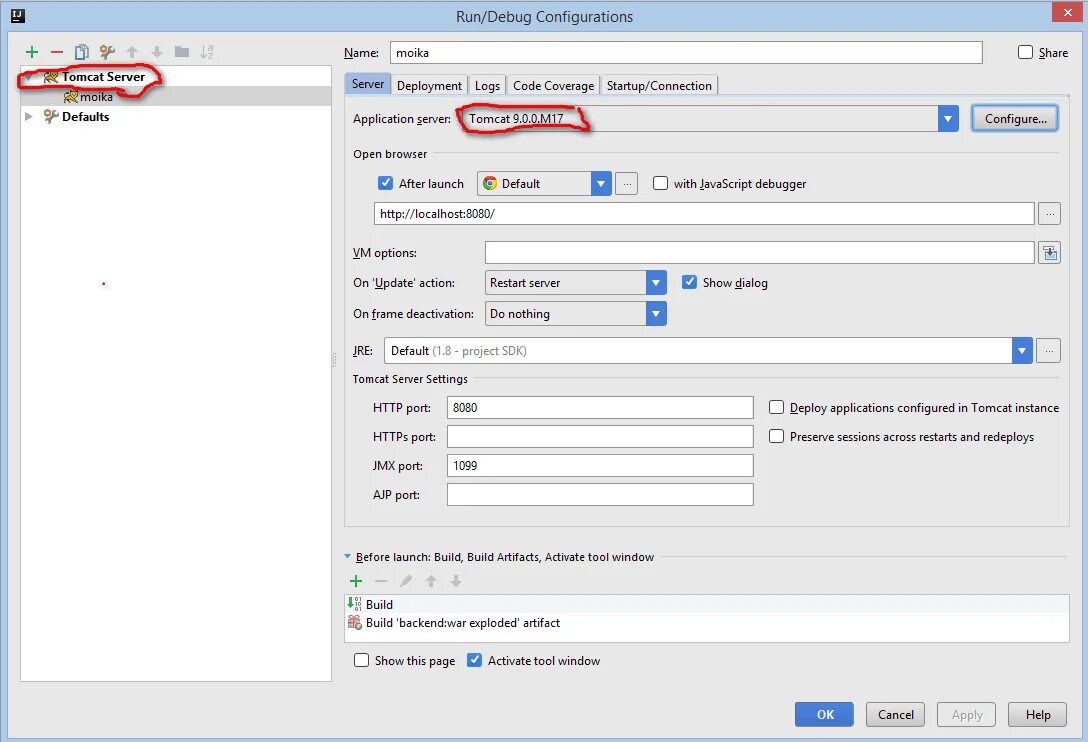Move the before launch task up
Image resolution: width=1088 pixels, height=742 pixels.
(431, 581)
